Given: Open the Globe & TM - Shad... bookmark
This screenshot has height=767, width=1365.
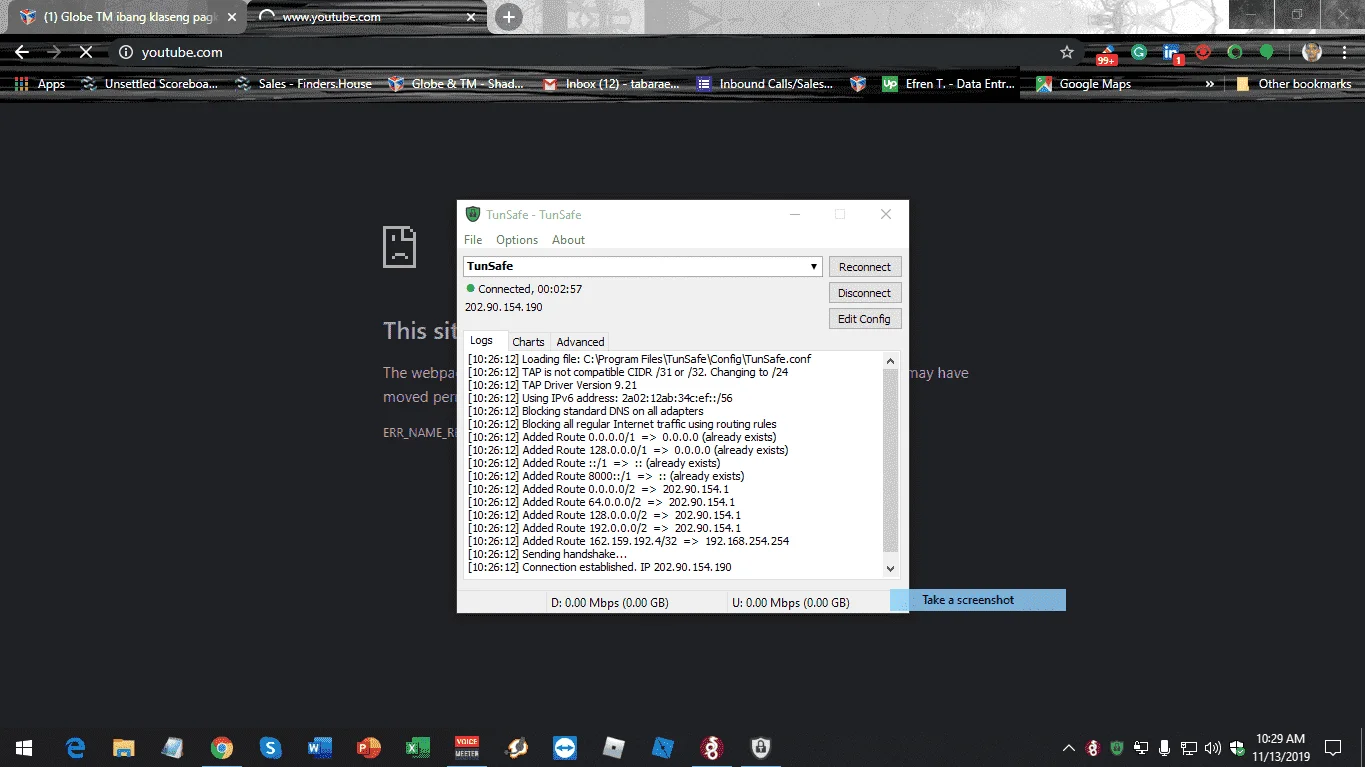Looking at the screenshot, I should click(x=456, y=84).
